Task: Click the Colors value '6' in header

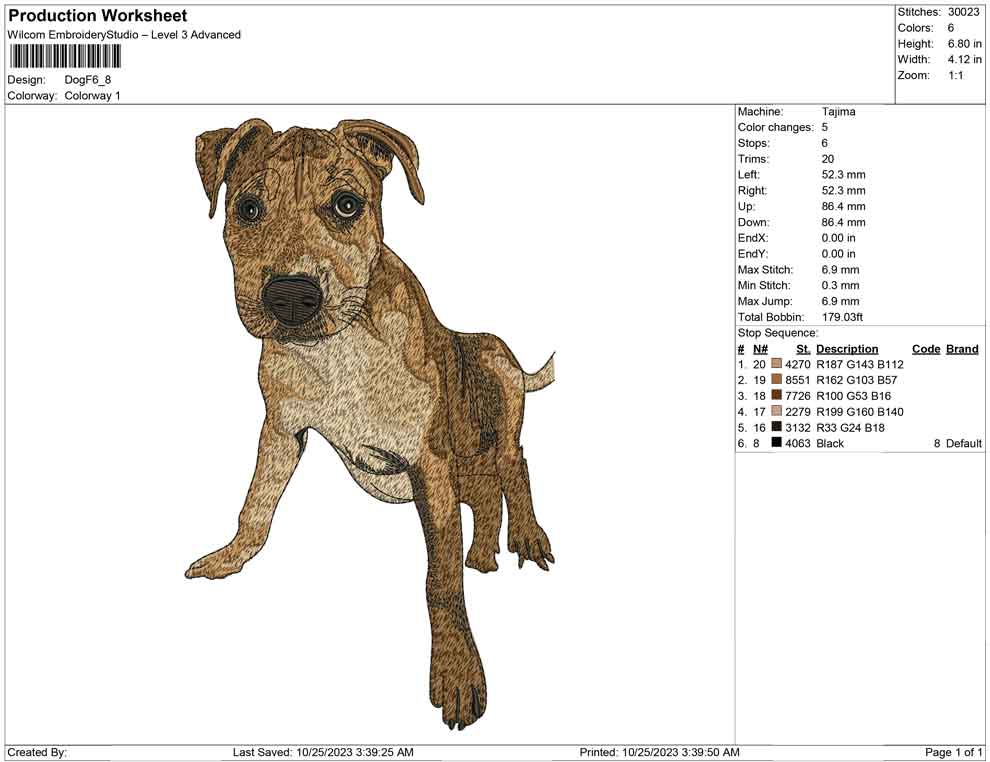Action: (x=951, y=28)
